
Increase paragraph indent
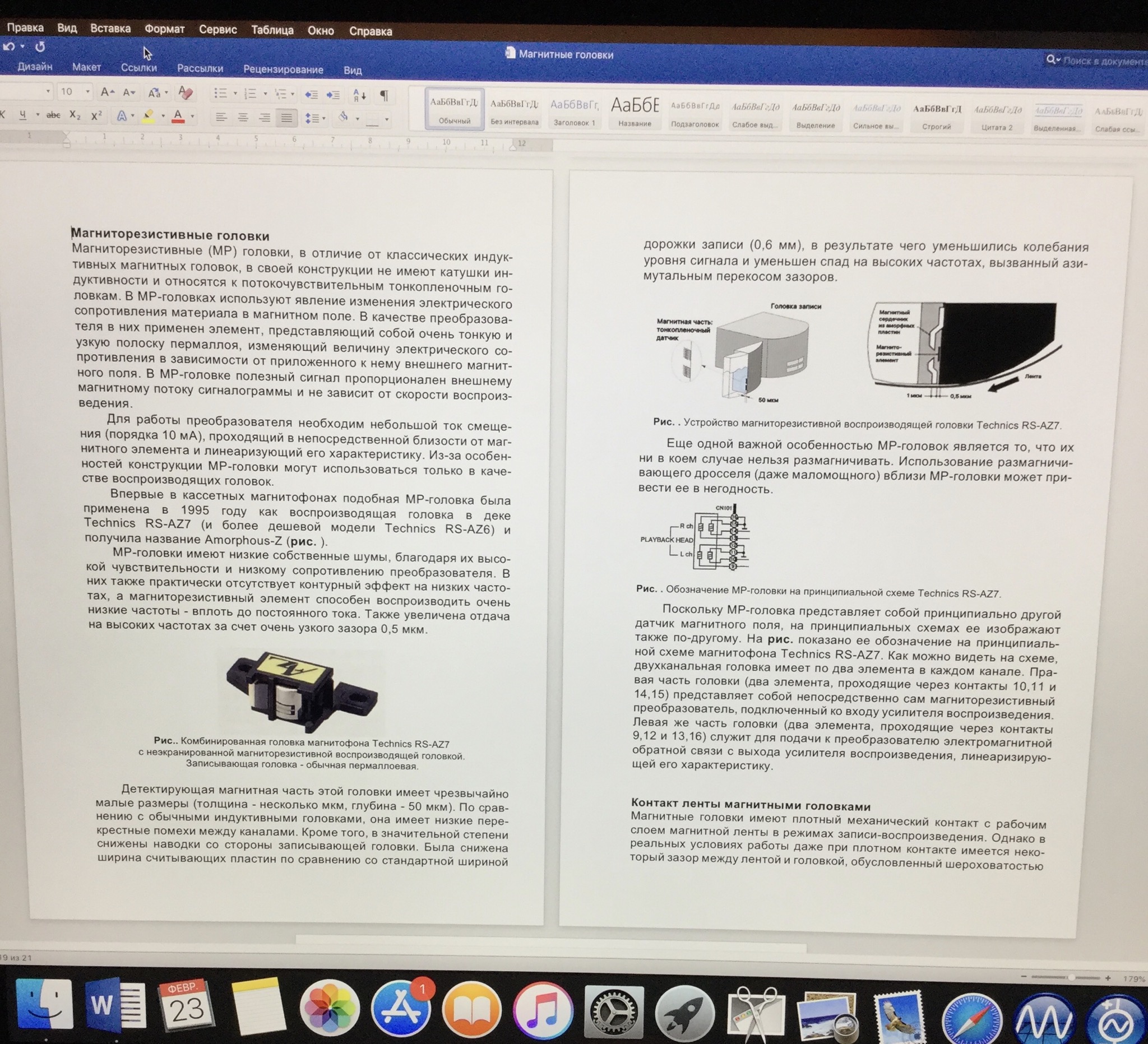tap(333, 95)
